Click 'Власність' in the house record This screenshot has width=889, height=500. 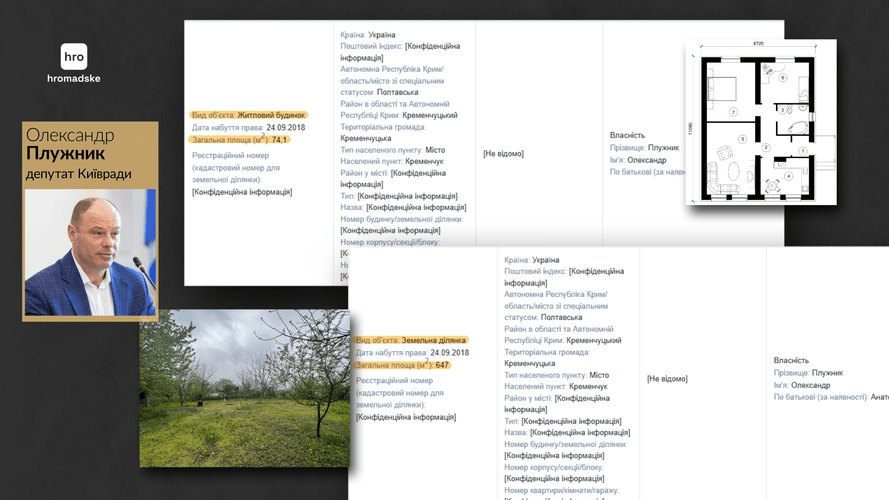(627, 135)
